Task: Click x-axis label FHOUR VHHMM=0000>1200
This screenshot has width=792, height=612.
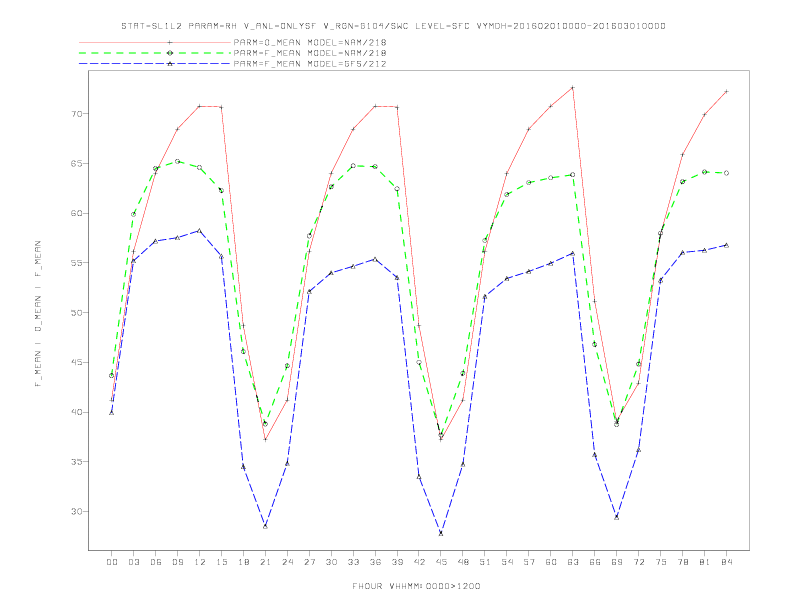Action: (416, 586)
